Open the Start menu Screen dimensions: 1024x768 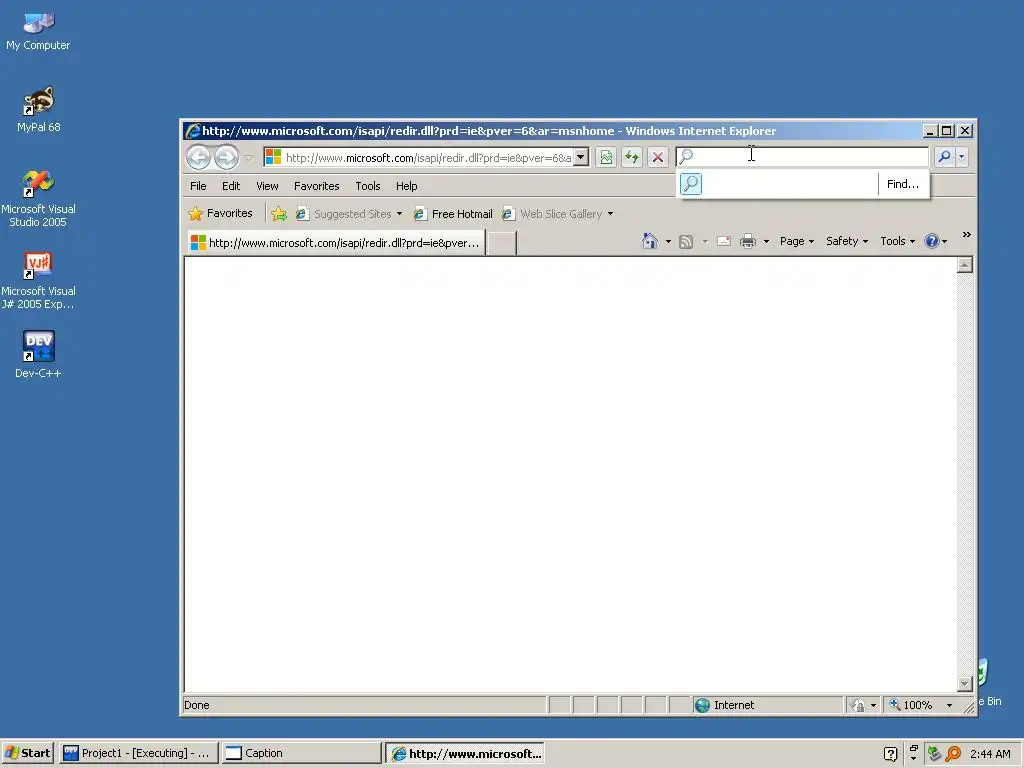29,753
